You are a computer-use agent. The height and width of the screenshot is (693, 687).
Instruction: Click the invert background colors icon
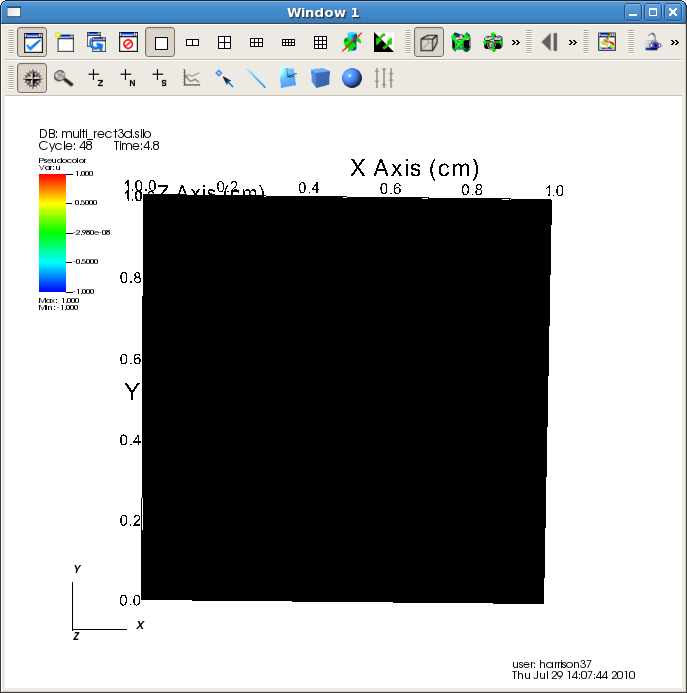coord(384,42)
